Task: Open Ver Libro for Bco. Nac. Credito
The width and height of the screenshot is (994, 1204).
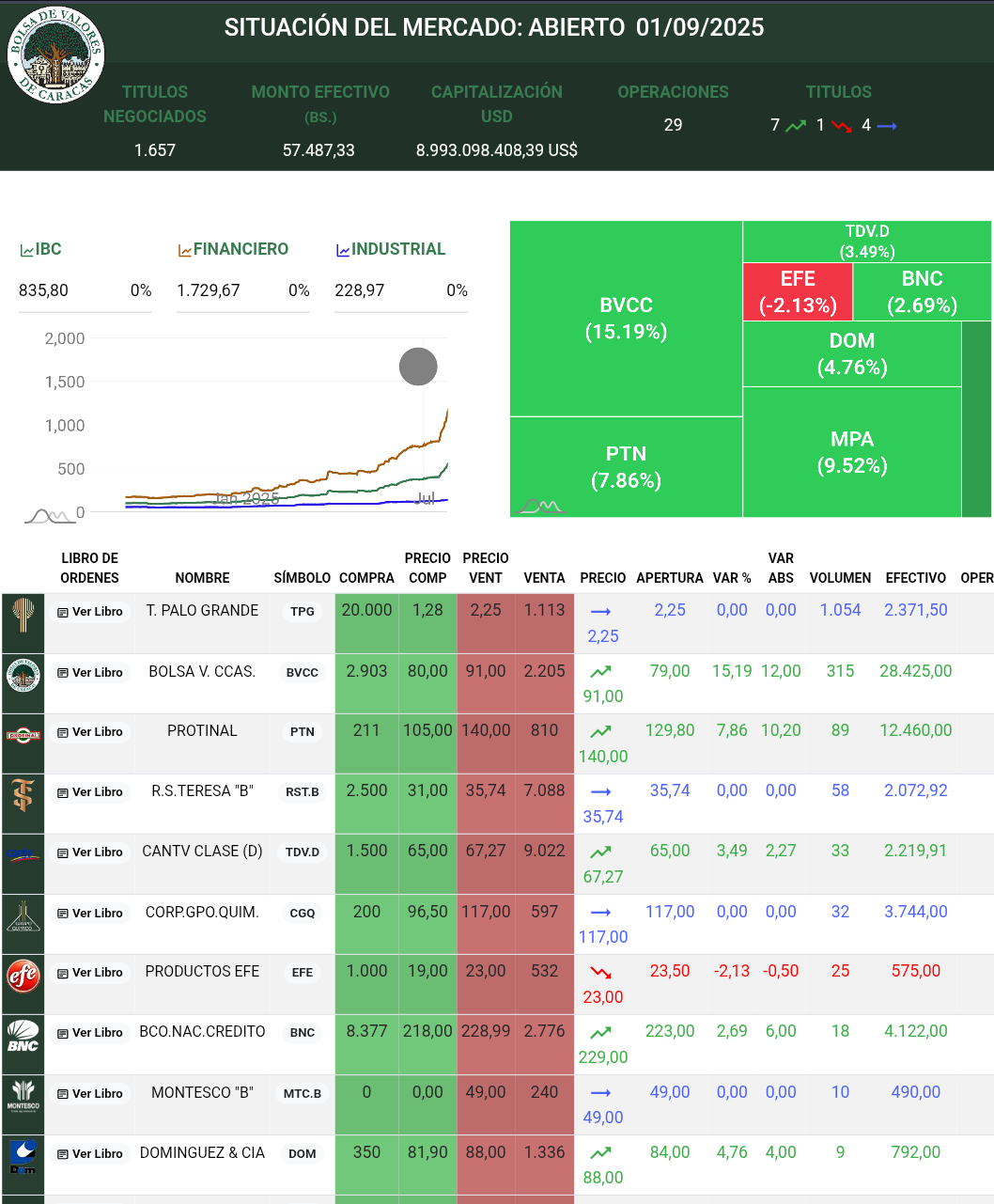Action: pyautogui.click(x=90, y=1033)
